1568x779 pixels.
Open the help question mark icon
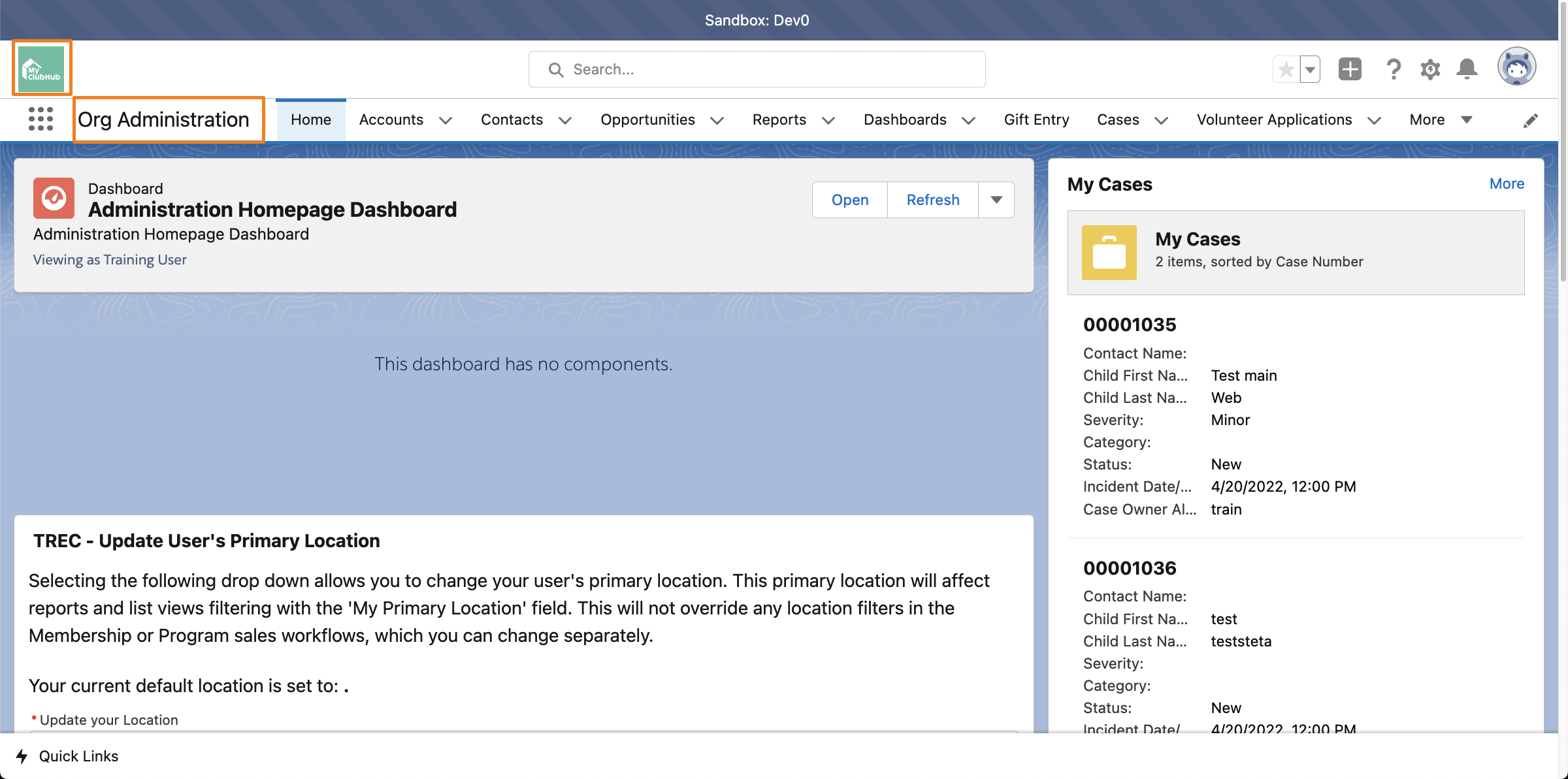click(x=1394, y=69)
